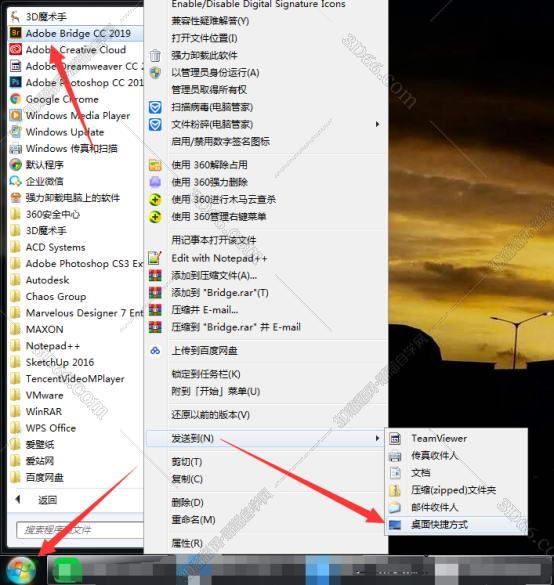Click the 企业微信 icon
The height and width of the screenshot is (585, 554).
[x=15, y=181]
